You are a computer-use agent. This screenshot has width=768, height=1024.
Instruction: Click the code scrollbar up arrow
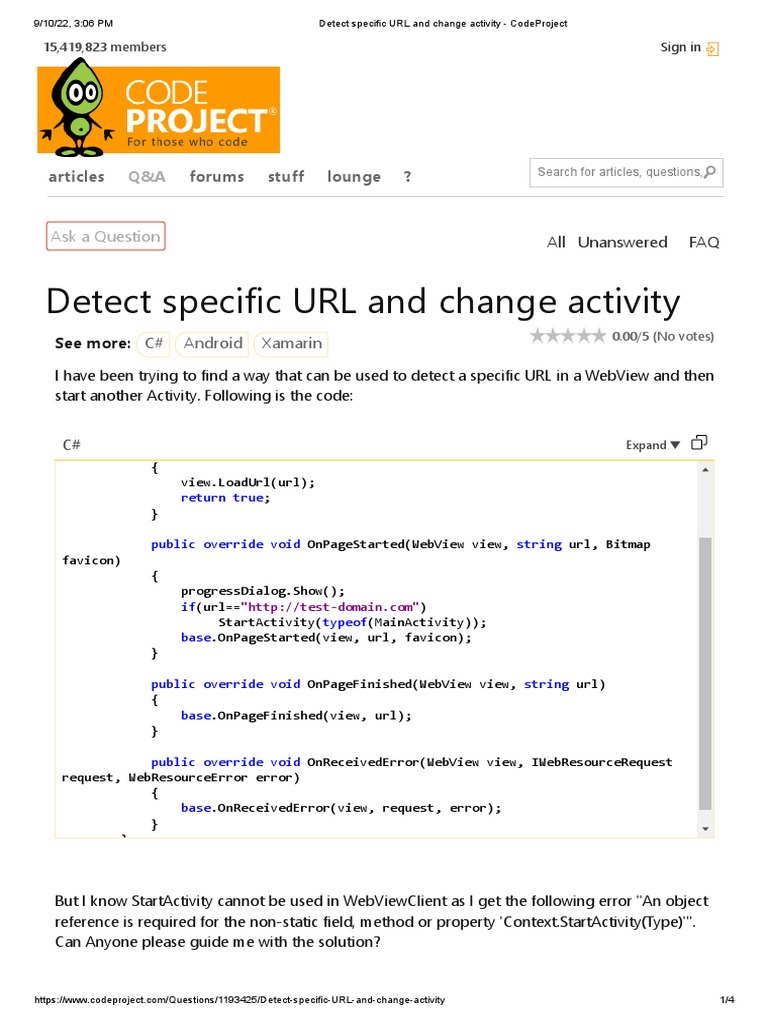(x=705, y=470)
